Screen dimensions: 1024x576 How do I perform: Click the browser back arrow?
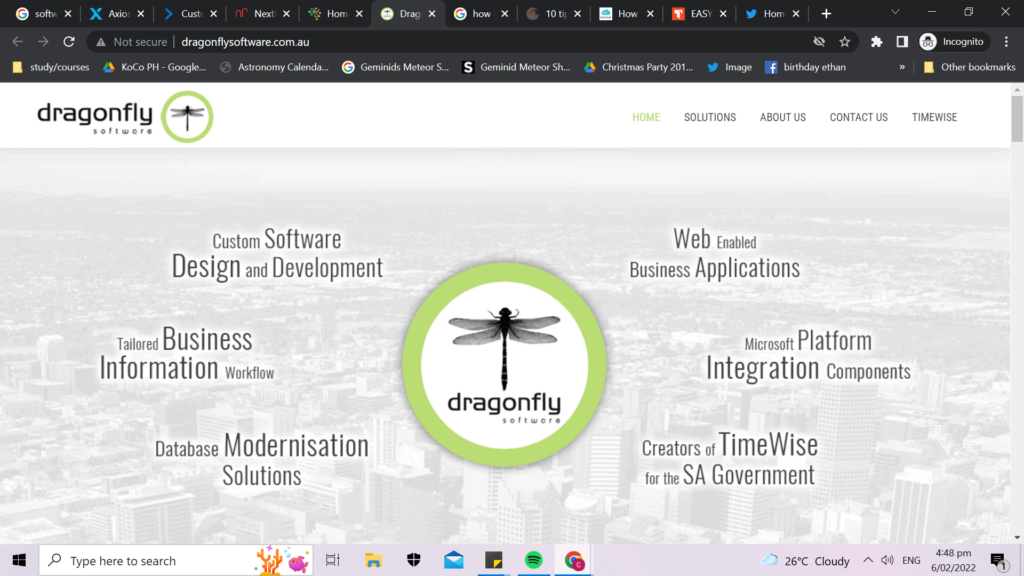pyautogui.click(x=18, y=42)
